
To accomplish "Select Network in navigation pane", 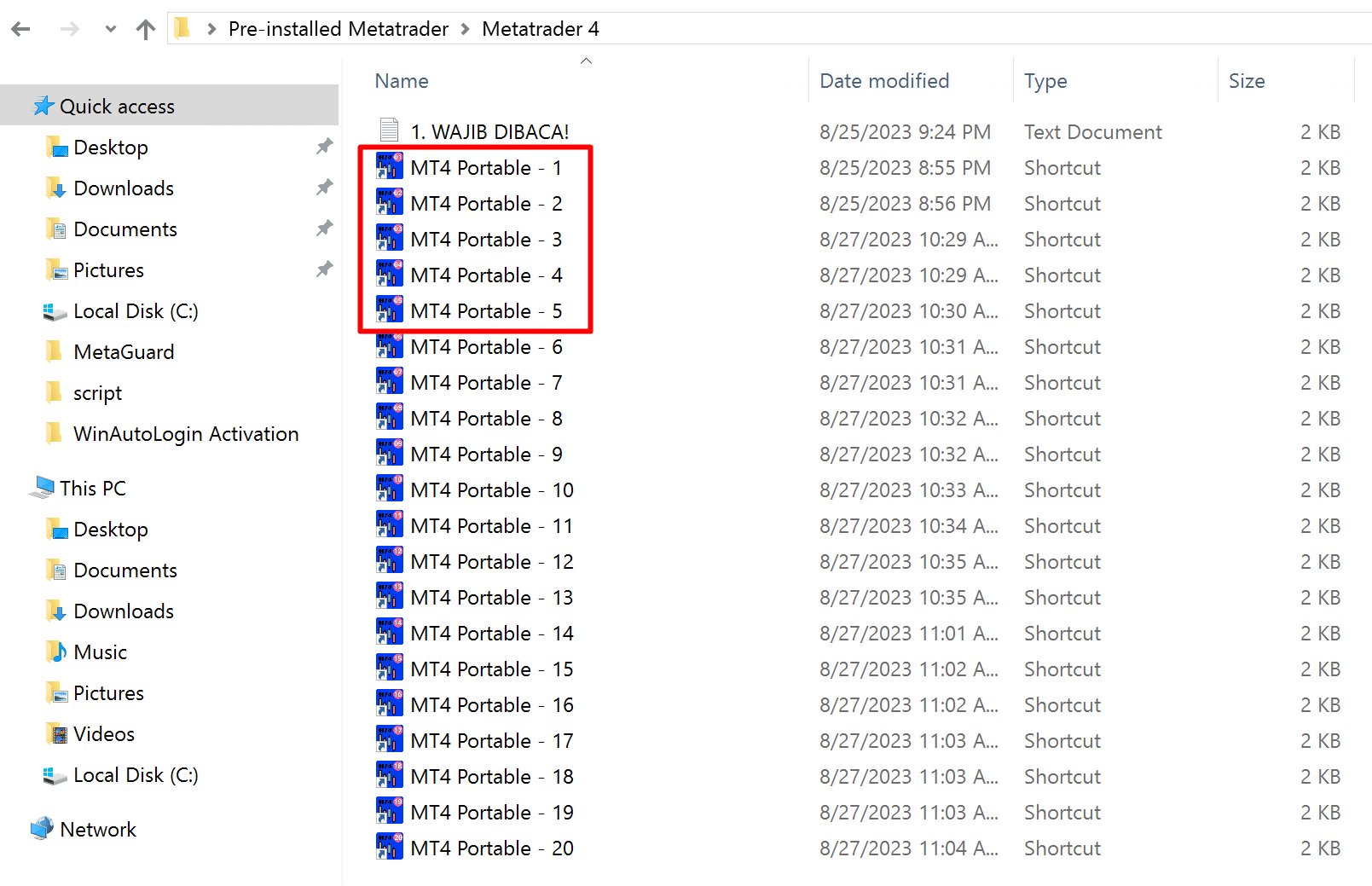I will click(x=98, y=830).
